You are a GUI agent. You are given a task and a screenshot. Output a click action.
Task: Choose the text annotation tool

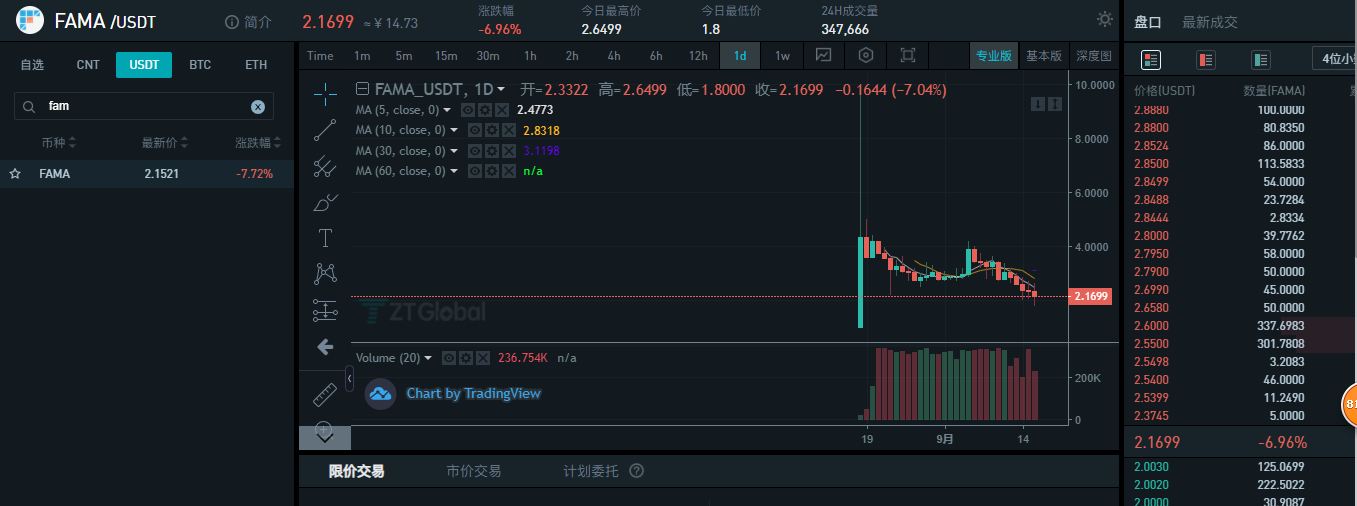tap(325, 238)
